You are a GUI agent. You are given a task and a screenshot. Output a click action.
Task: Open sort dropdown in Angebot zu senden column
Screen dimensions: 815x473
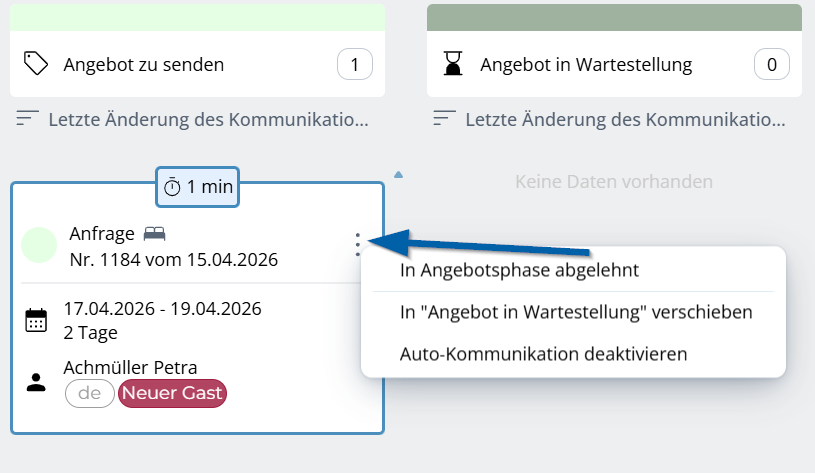[208, 120]
